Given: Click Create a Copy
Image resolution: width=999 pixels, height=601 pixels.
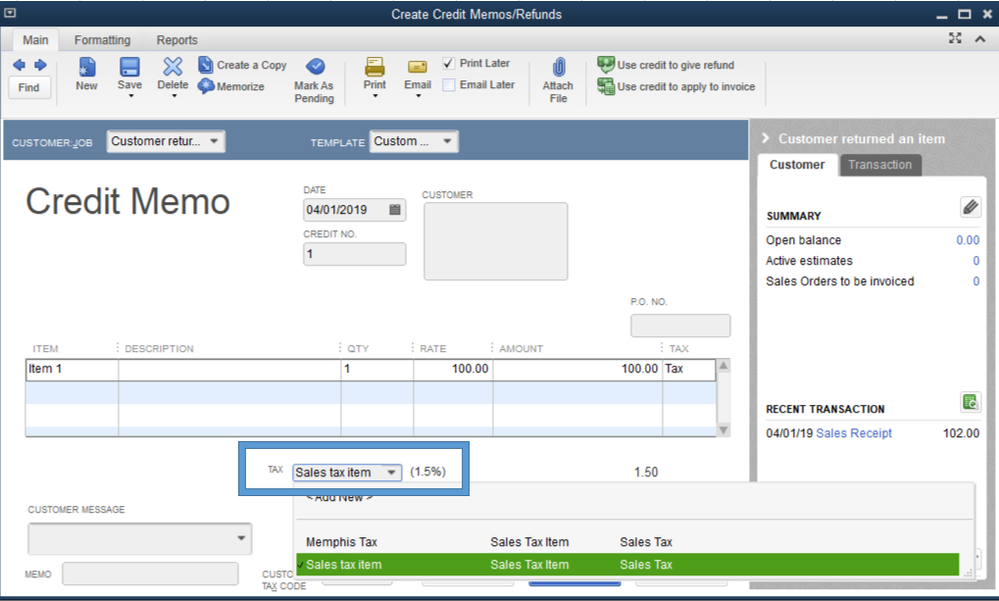Looking at the screenshot, I should click(x=243, y=65).
